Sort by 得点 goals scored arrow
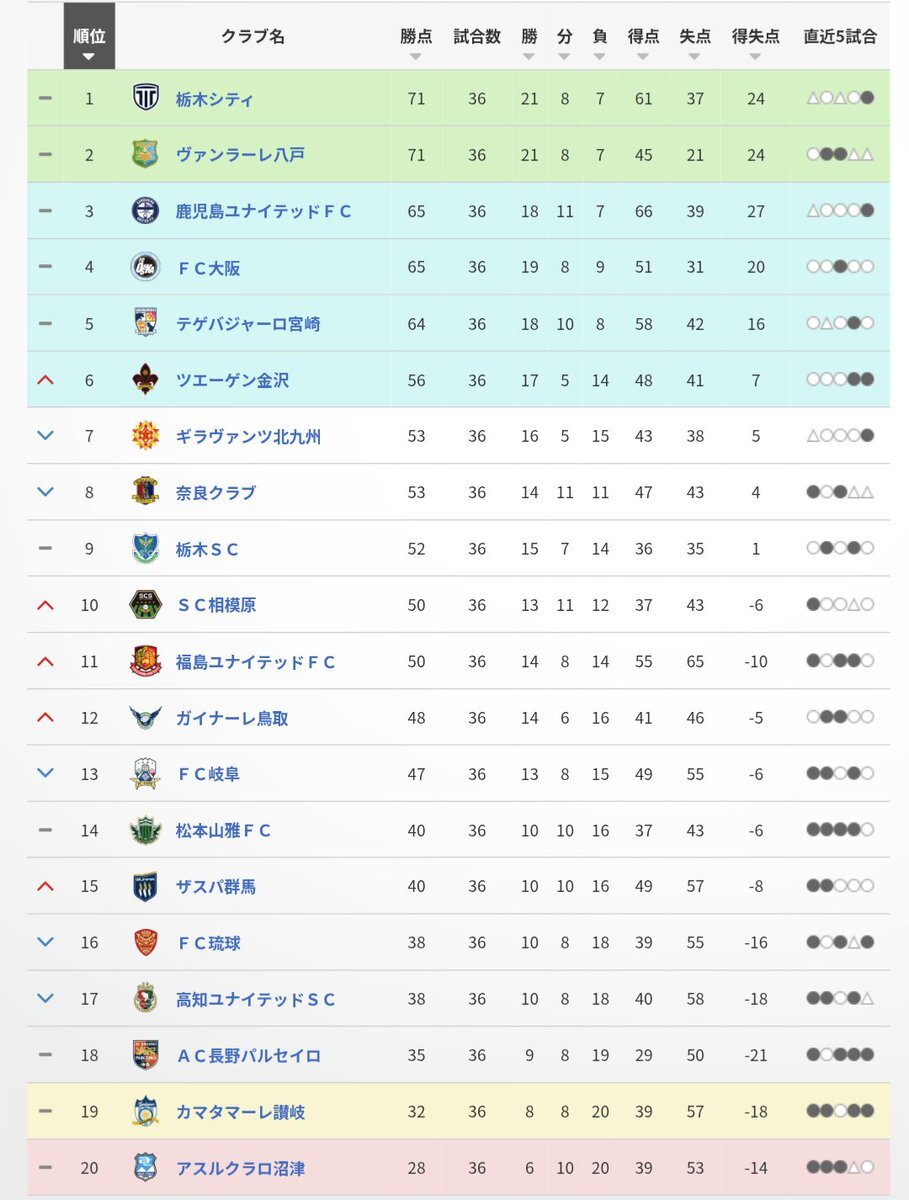Viewport: 909px width, 1200px height. (x=643, y=56)
